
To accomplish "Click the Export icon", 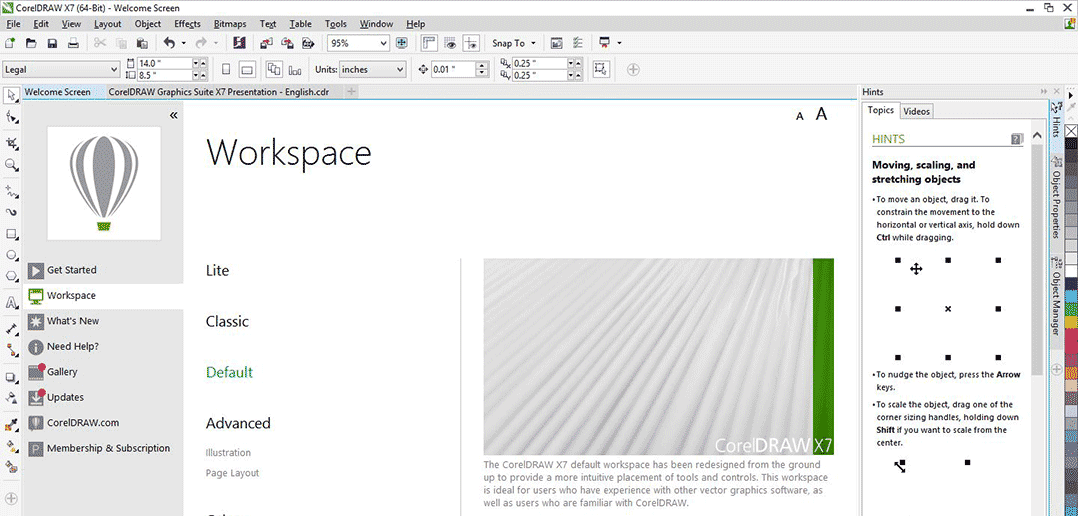I will (x=287, y=43).
